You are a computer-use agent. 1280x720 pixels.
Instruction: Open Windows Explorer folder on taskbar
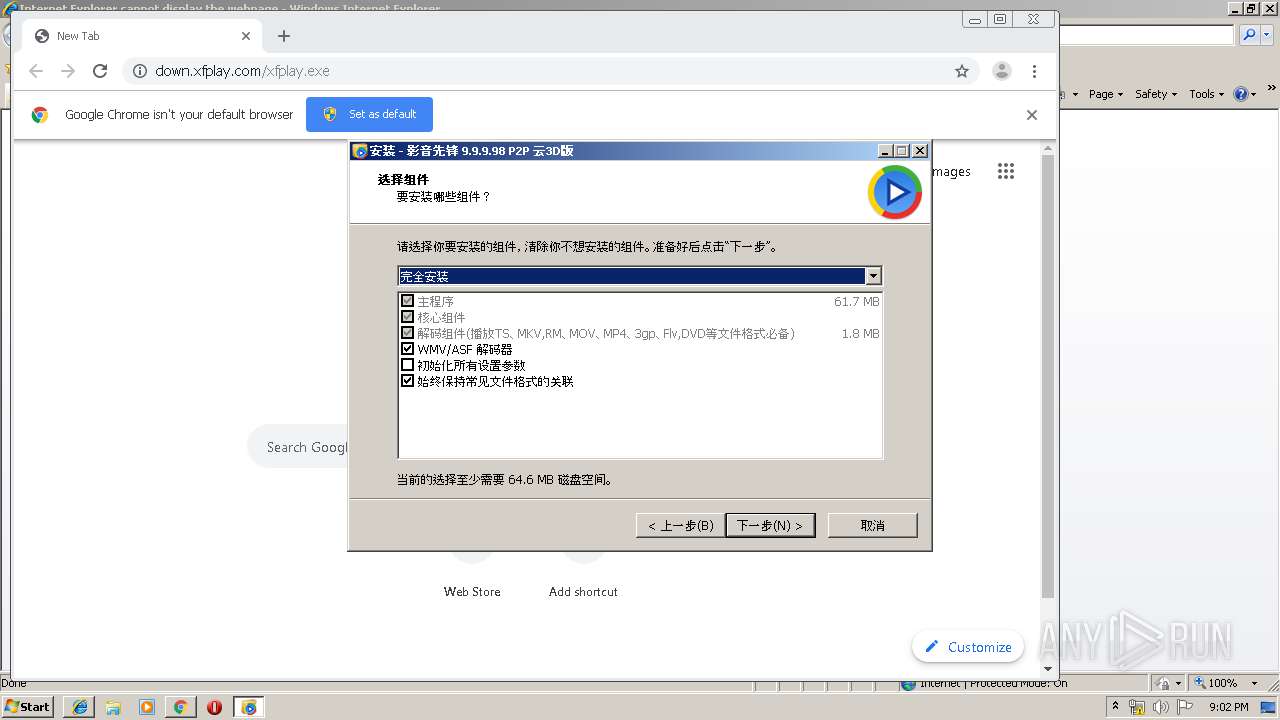[113, 707]
